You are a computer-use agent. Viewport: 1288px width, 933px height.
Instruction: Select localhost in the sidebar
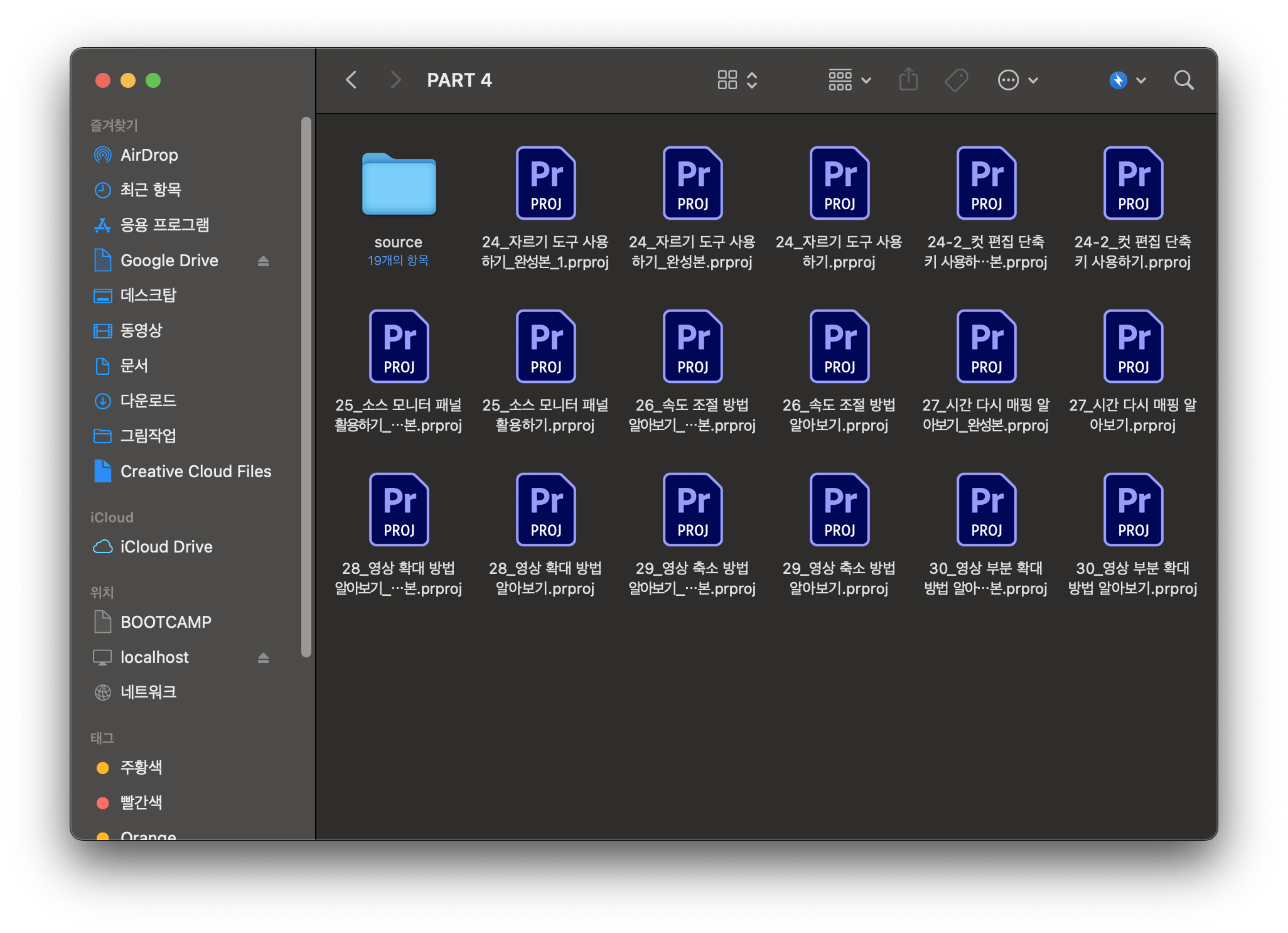(169, 657)
